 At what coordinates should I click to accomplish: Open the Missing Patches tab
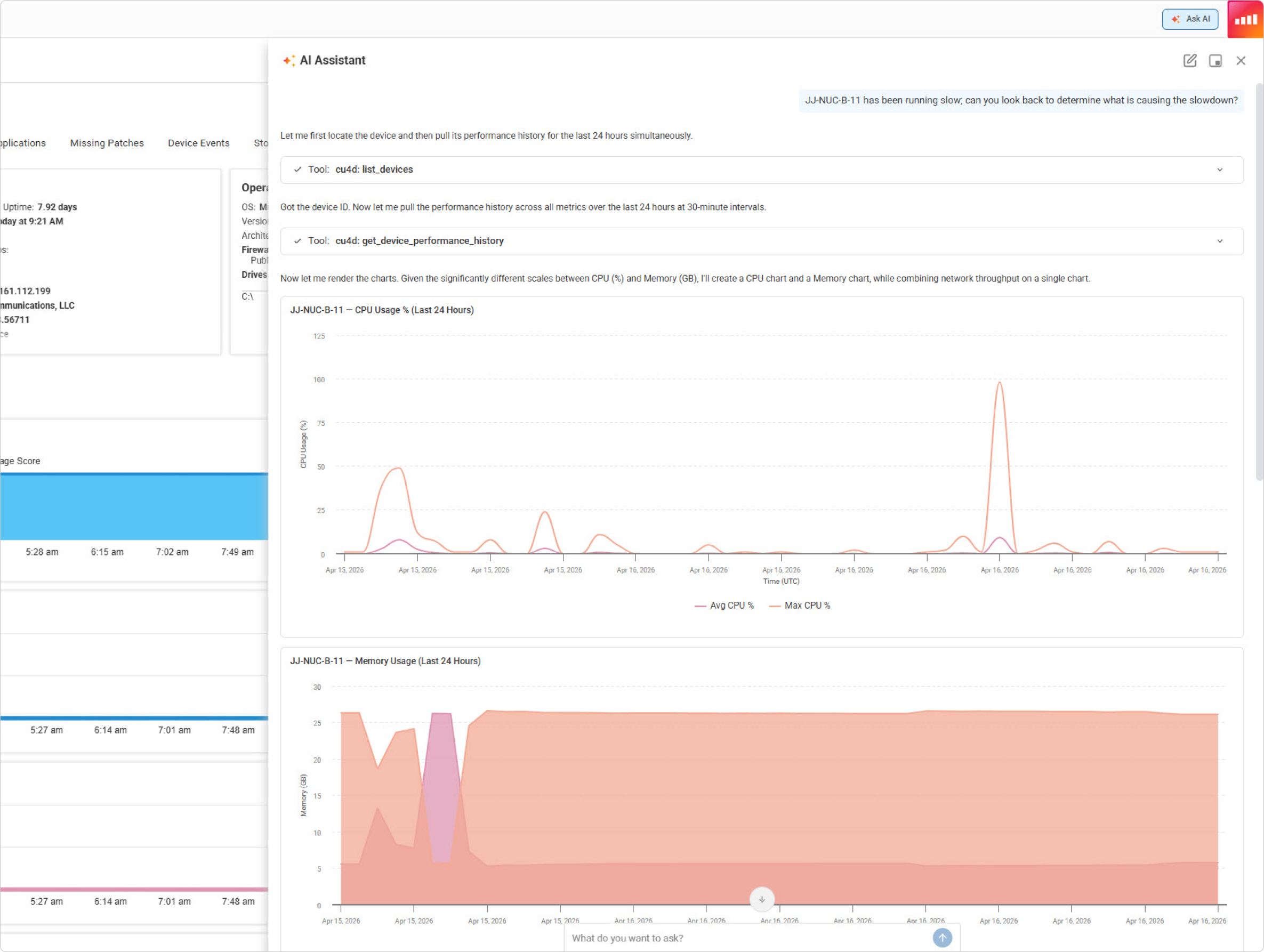pyautogui.click(x=107, y=143)
